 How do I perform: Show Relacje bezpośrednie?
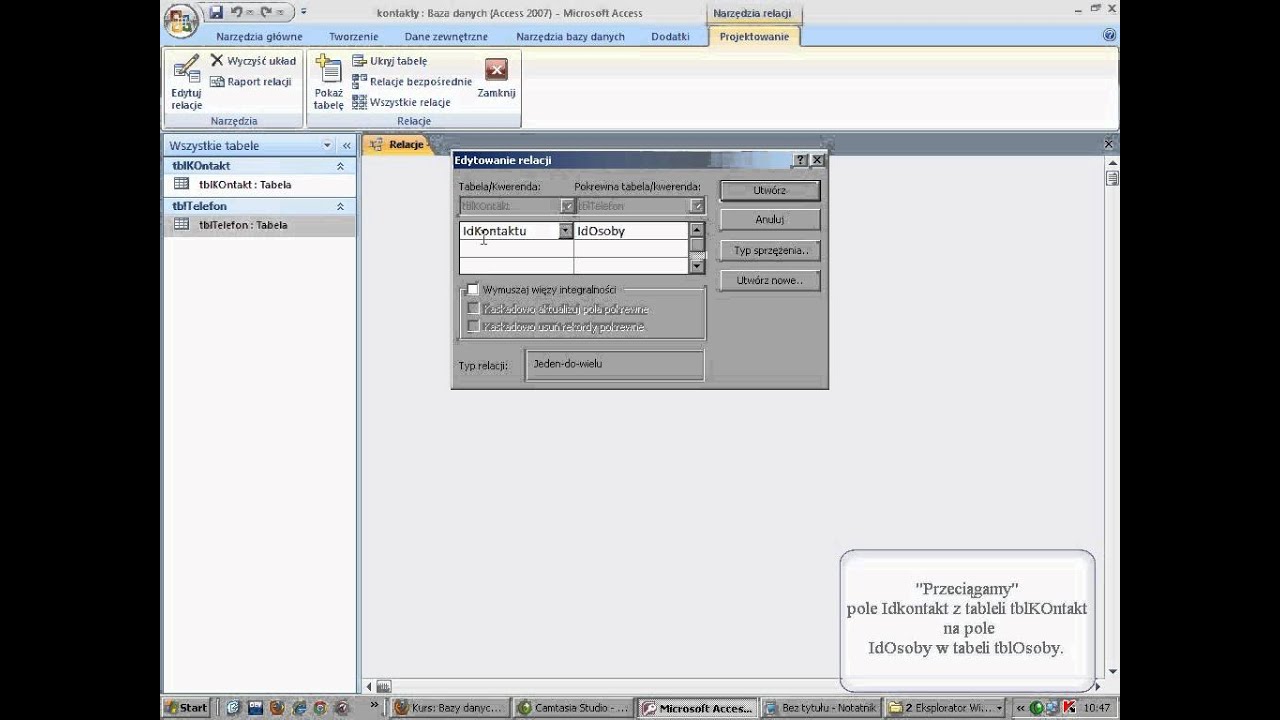pyautogui.click(x=412, y=82)
